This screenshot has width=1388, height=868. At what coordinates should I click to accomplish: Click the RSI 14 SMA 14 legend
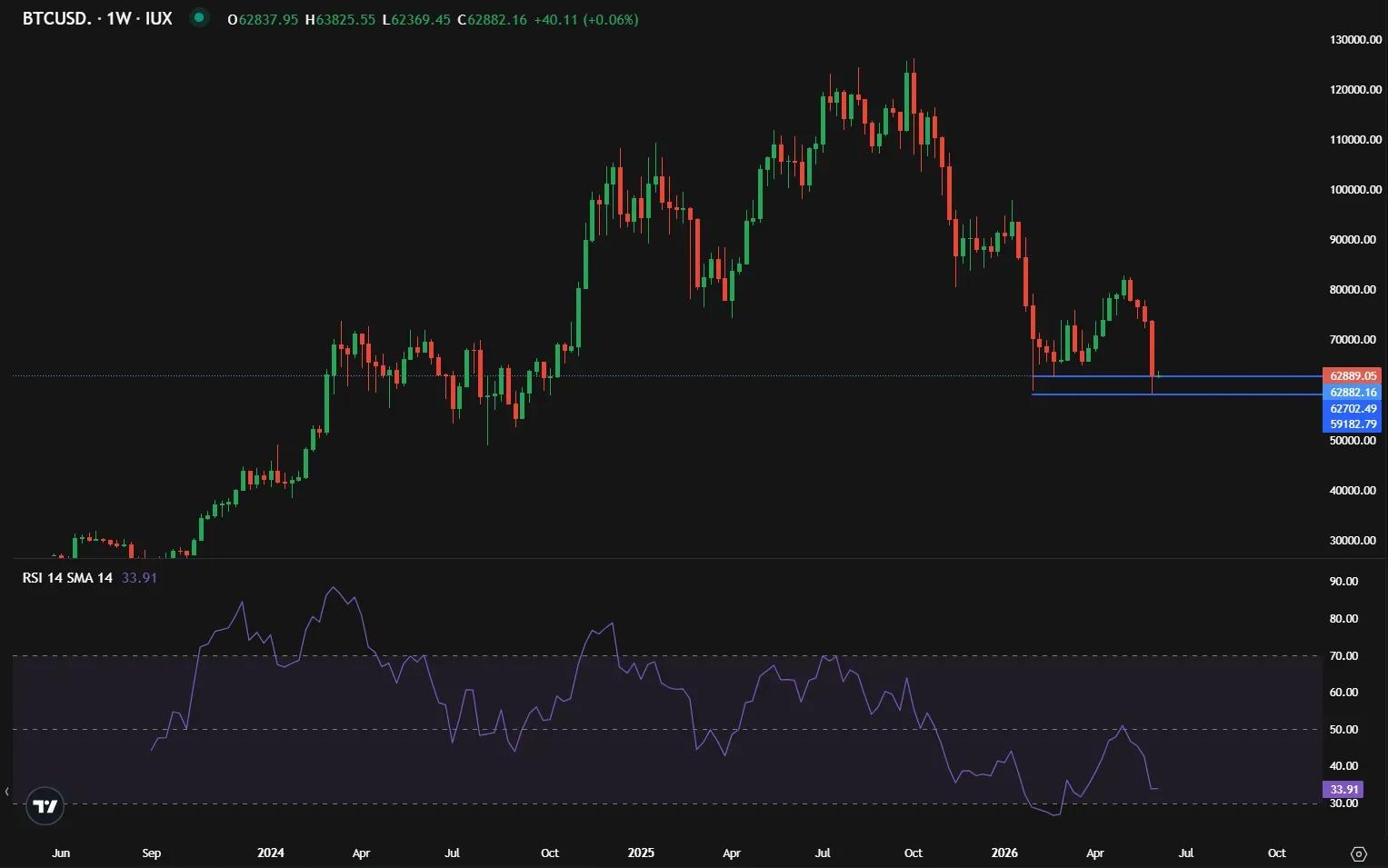click(x=67, y=578)
